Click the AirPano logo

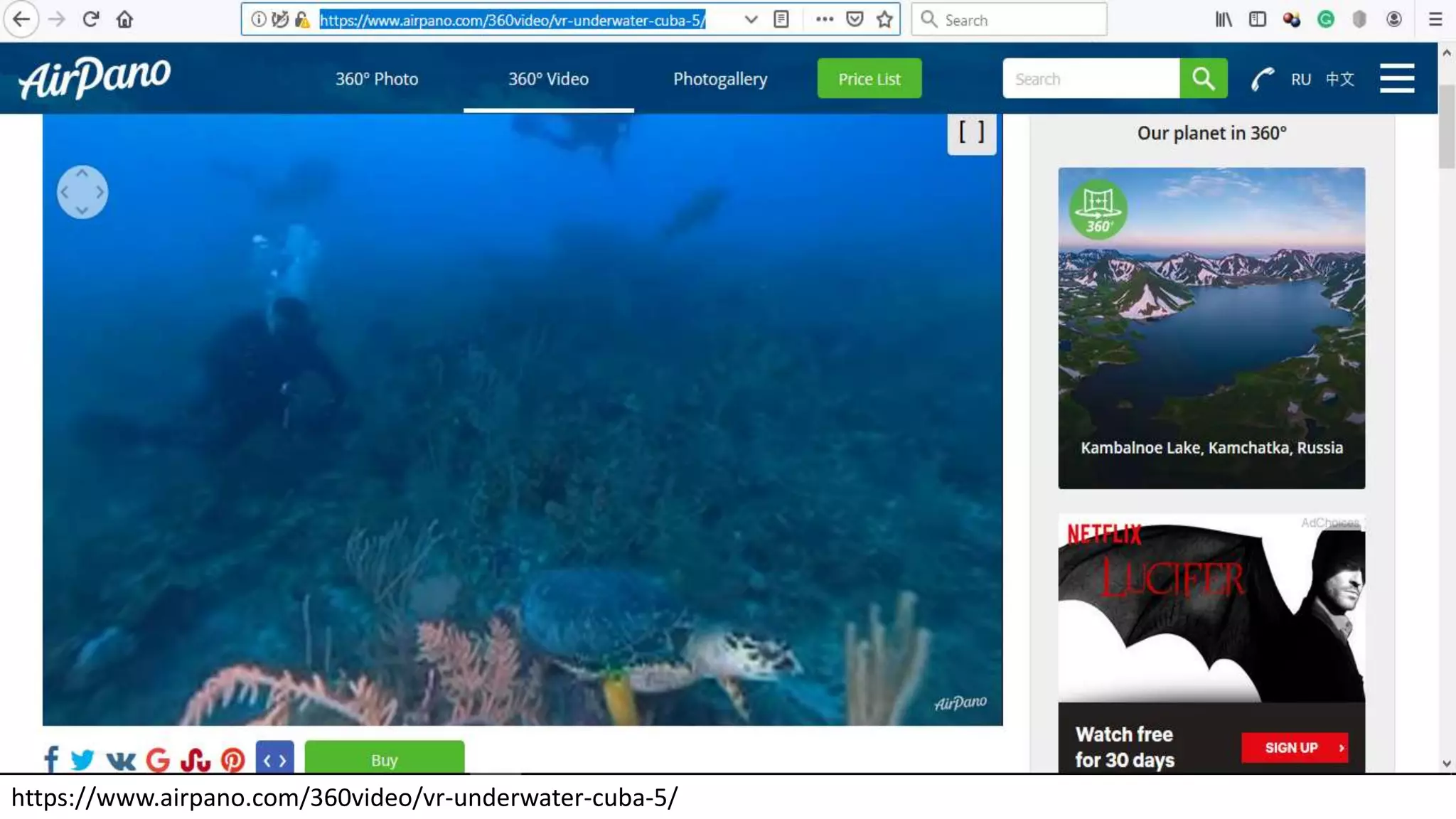point(95,77)
